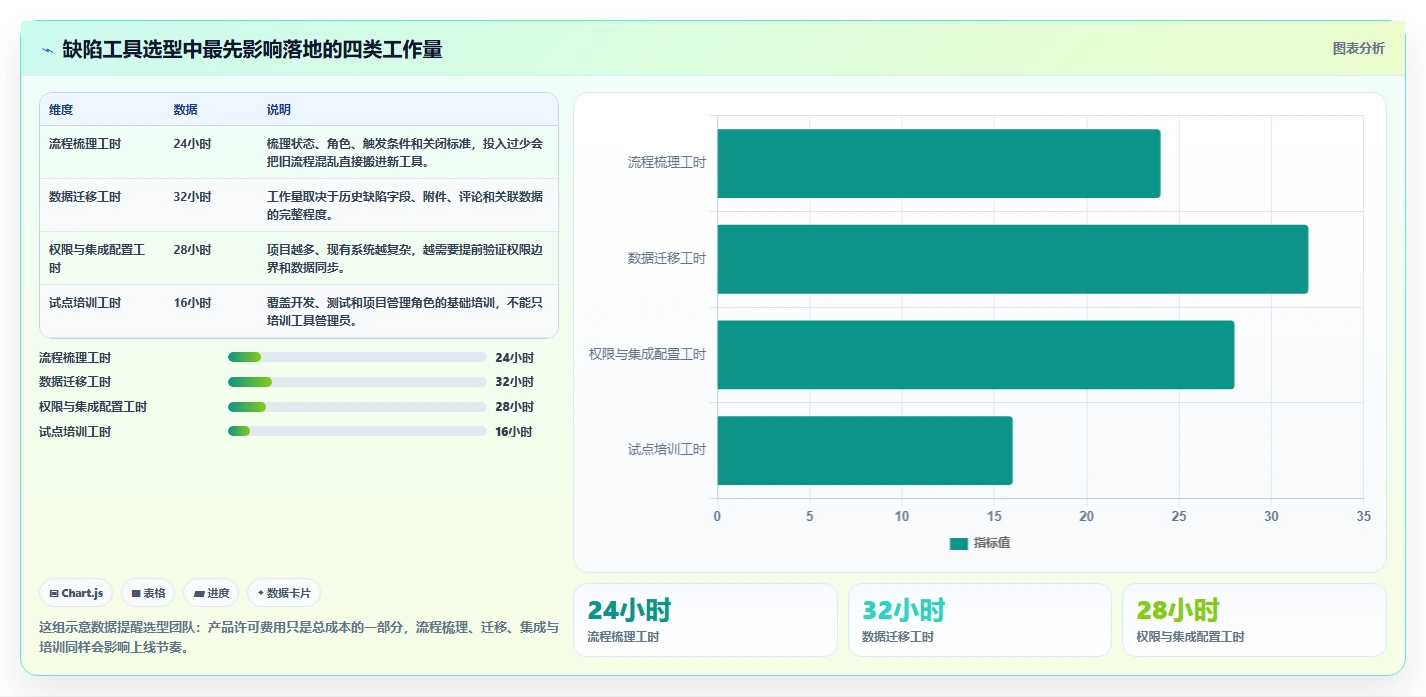Click the 流程梳理工时 progress bar

357,357
